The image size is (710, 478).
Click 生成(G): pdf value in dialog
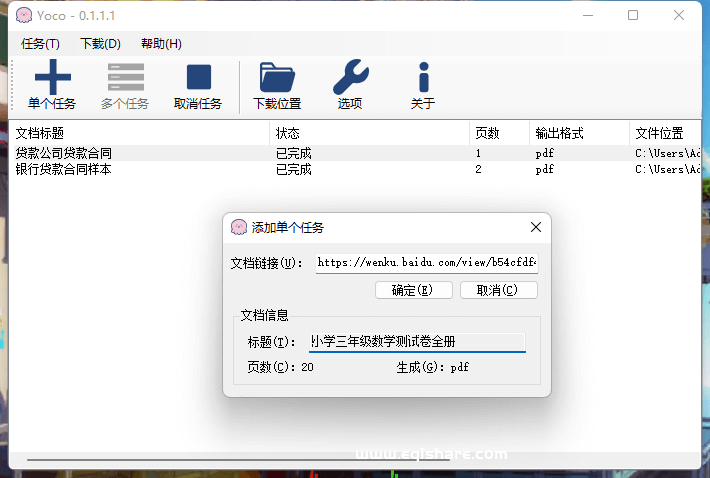coord(460,367)
